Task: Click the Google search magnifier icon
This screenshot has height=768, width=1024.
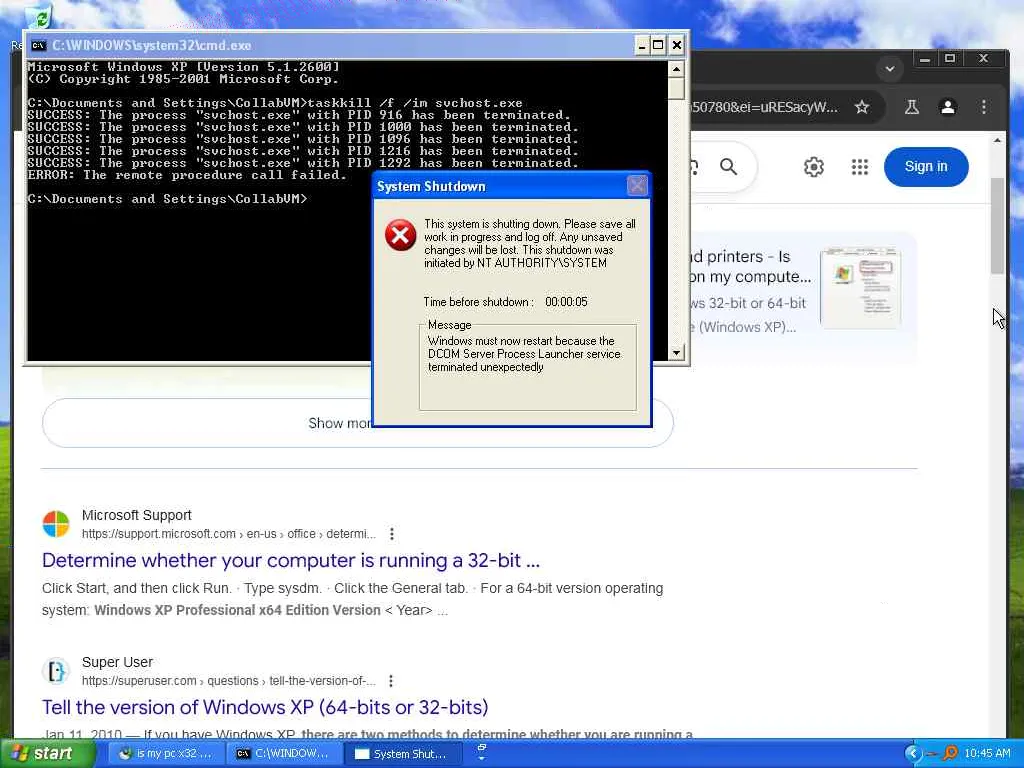Action: click(x=728, y=167)
